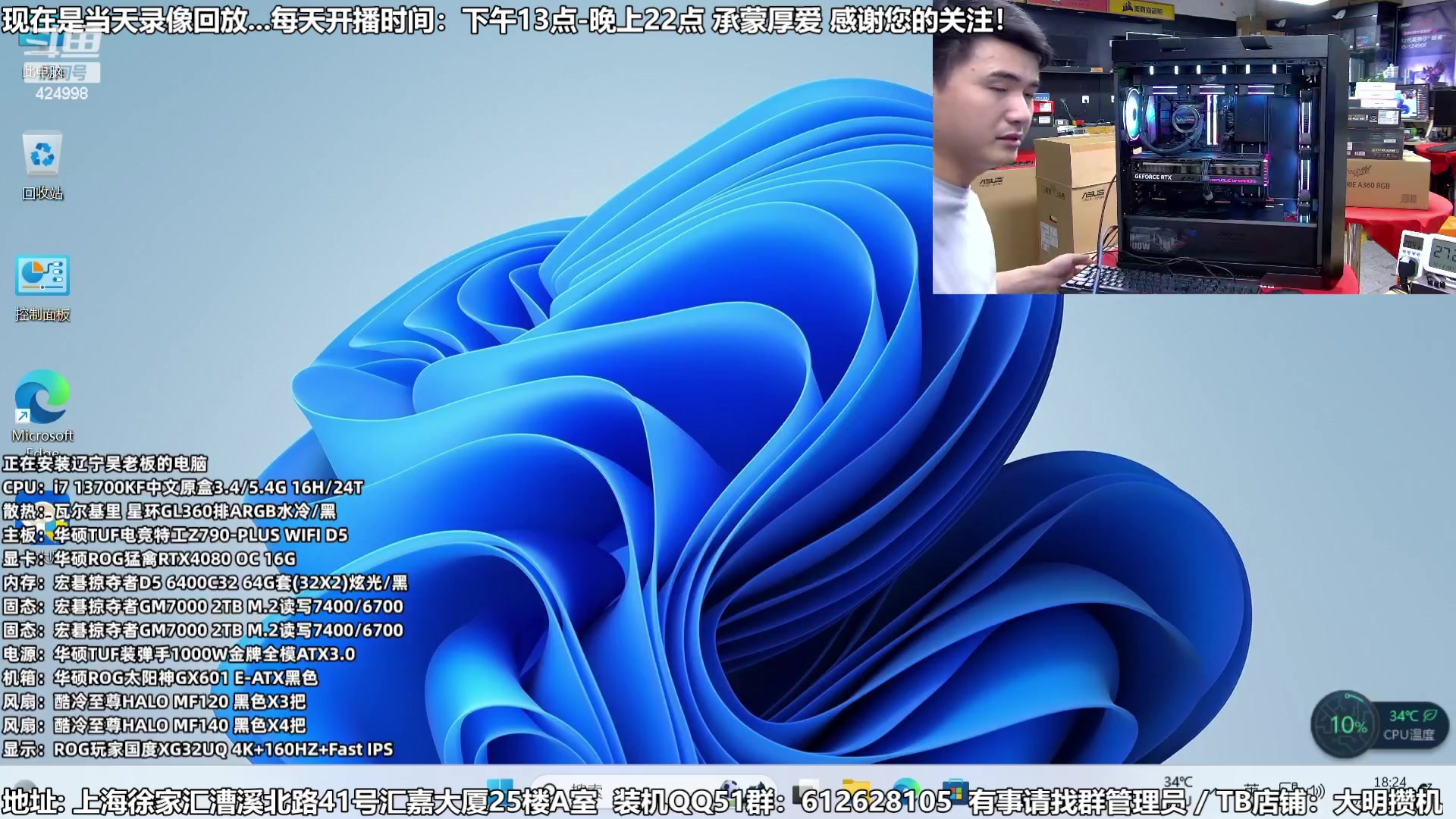Image resolution: width=1456 pixels, height=819 pixels.
Task: Click the Windows Start button on taskbar
Action: coord(500,790)
